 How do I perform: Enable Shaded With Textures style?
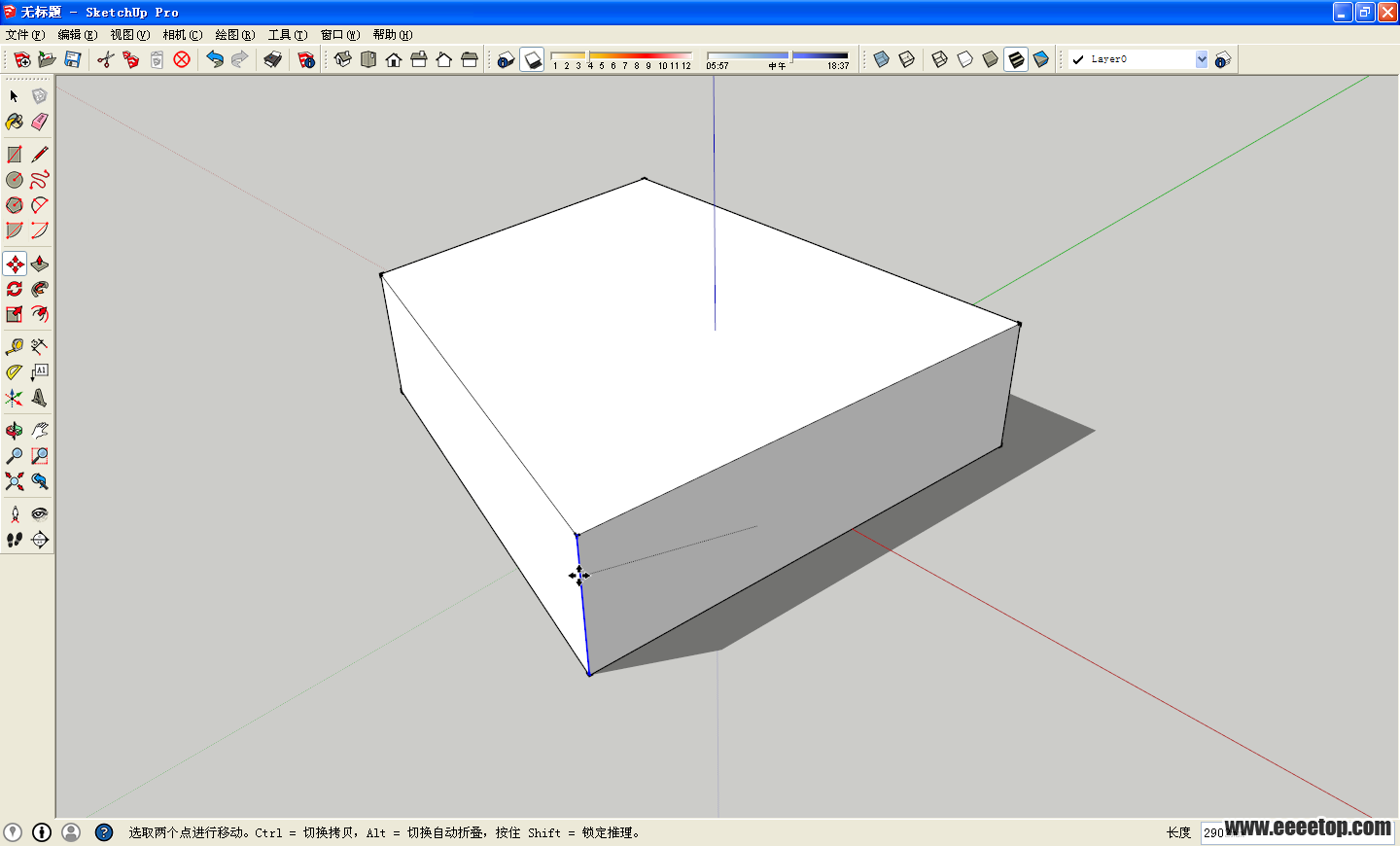click(x=1016, y=59)
